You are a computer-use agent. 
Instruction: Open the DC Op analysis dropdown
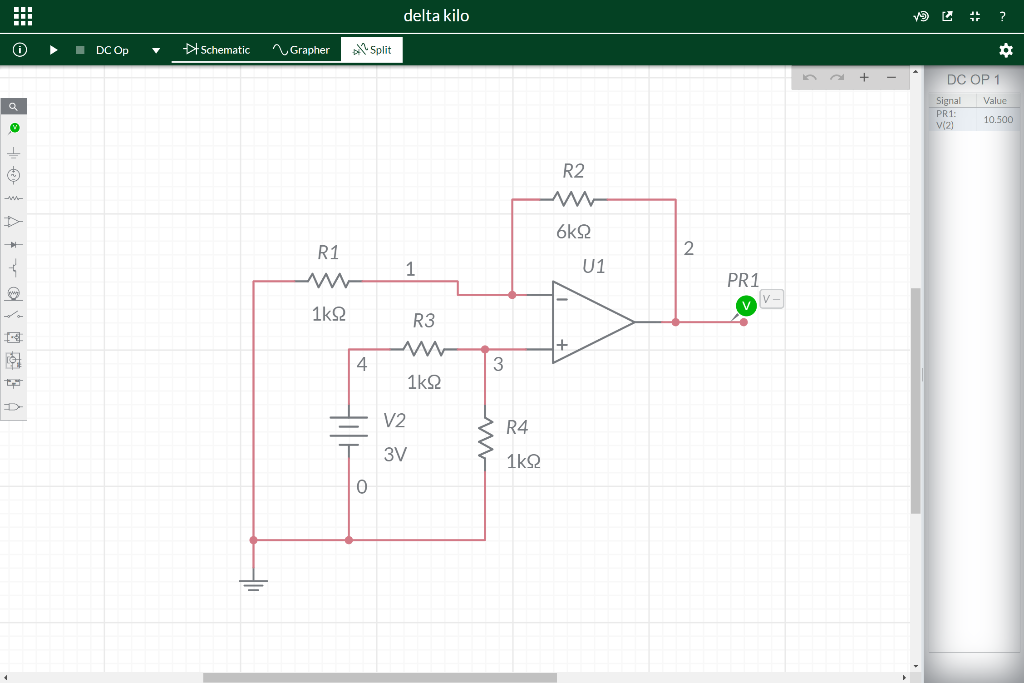pos(155,49)
